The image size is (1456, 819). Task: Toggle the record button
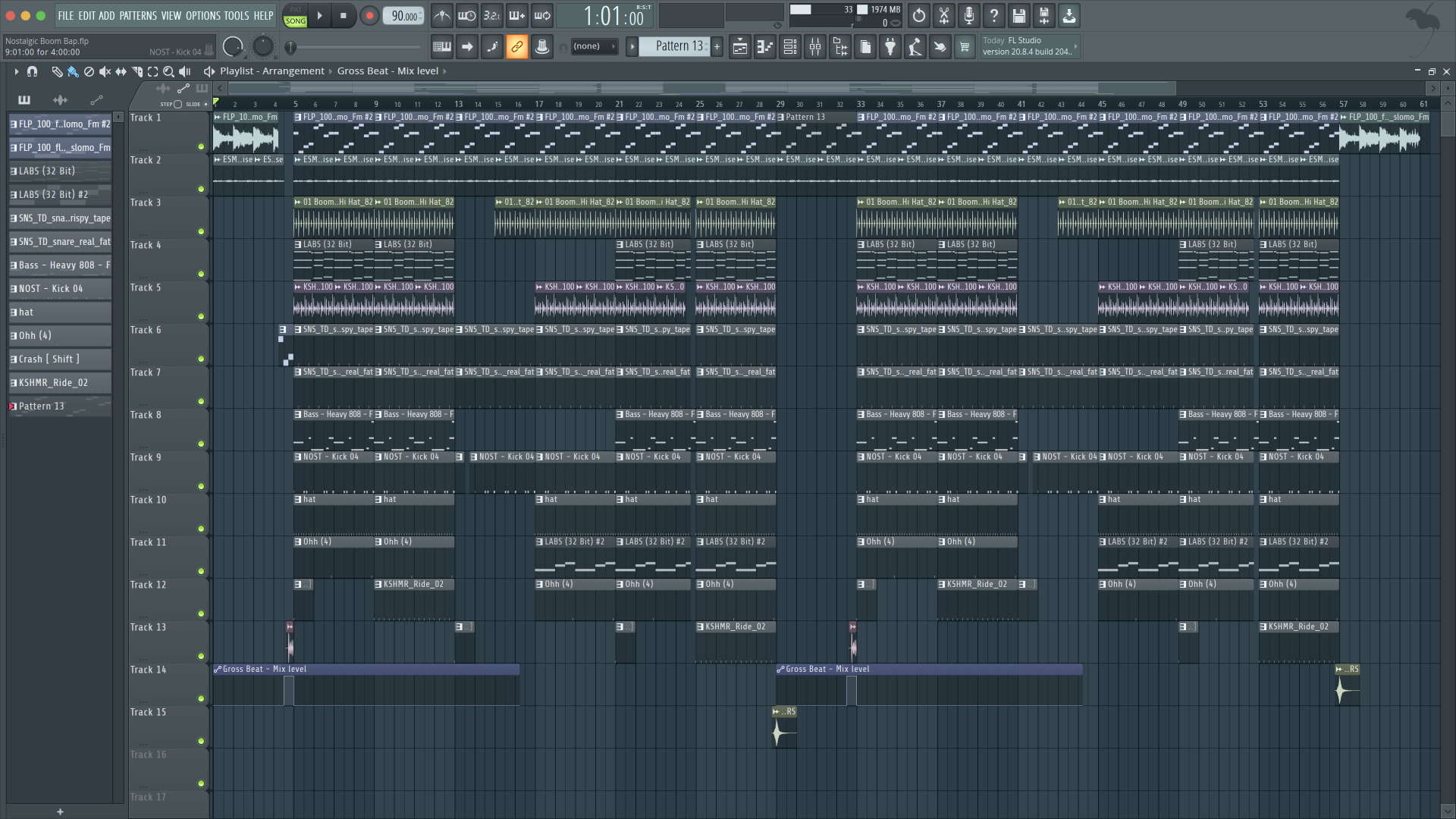pos(369,16)
